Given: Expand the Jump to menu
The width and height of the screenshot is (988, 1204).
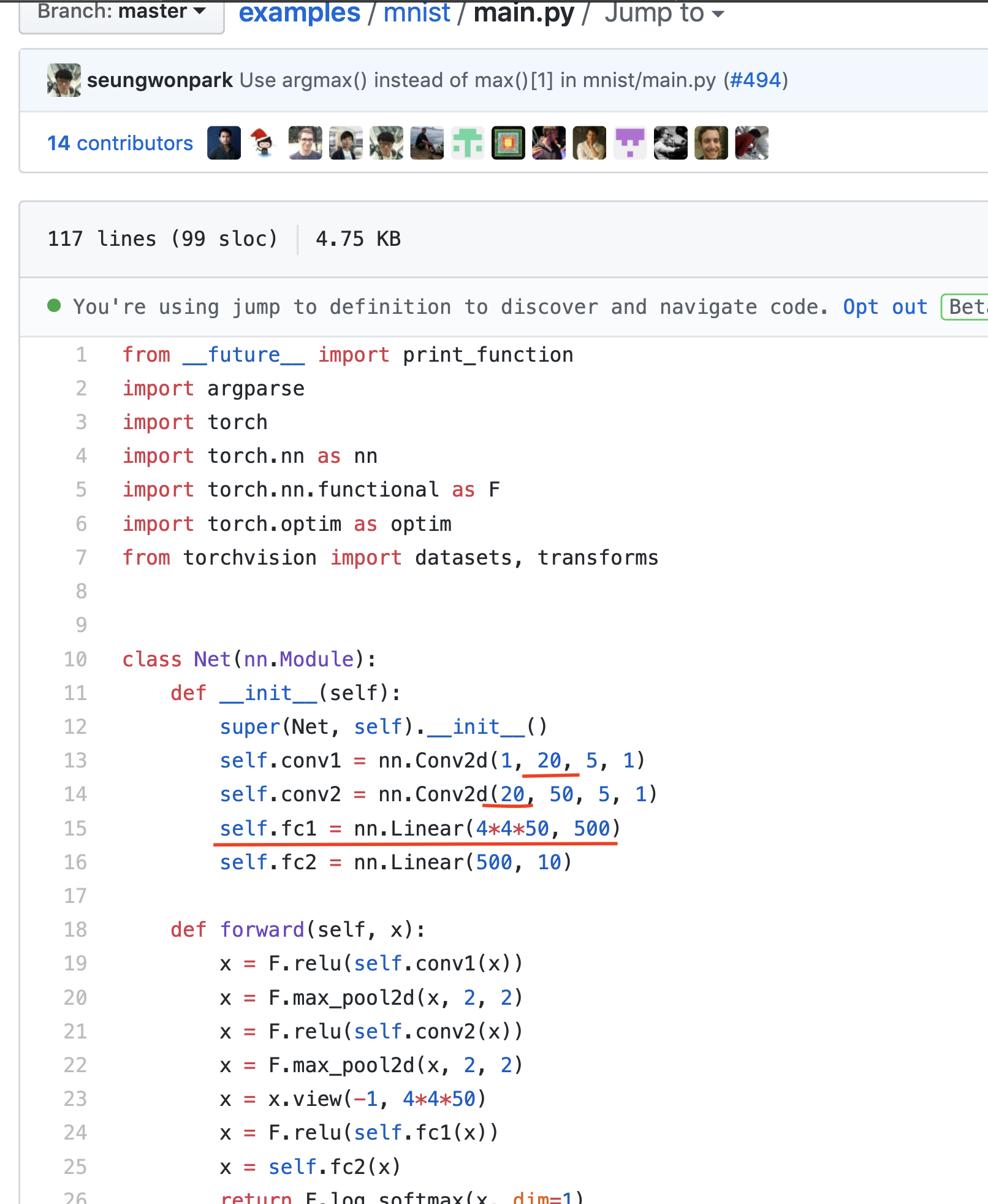Looking at the screenshot, I should [664, 13].
